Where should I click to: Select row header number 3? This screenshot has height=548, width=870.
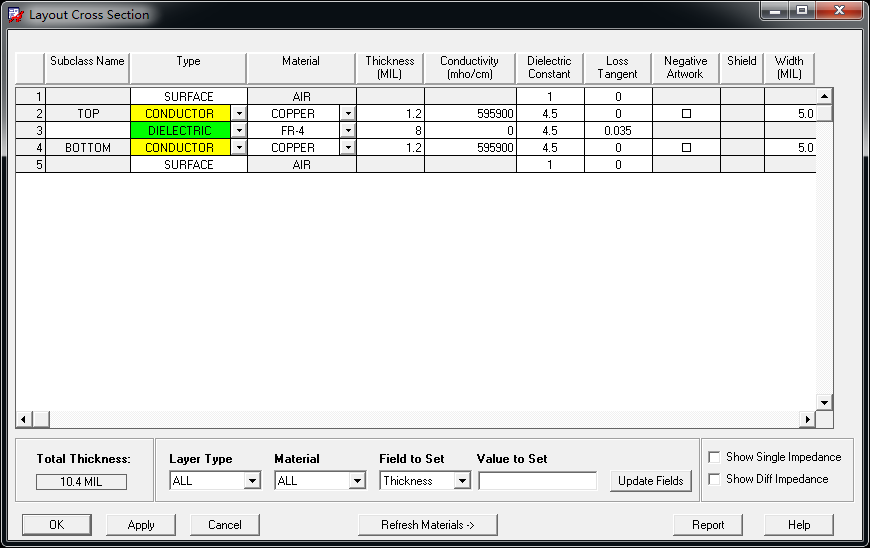pos(31,131)
